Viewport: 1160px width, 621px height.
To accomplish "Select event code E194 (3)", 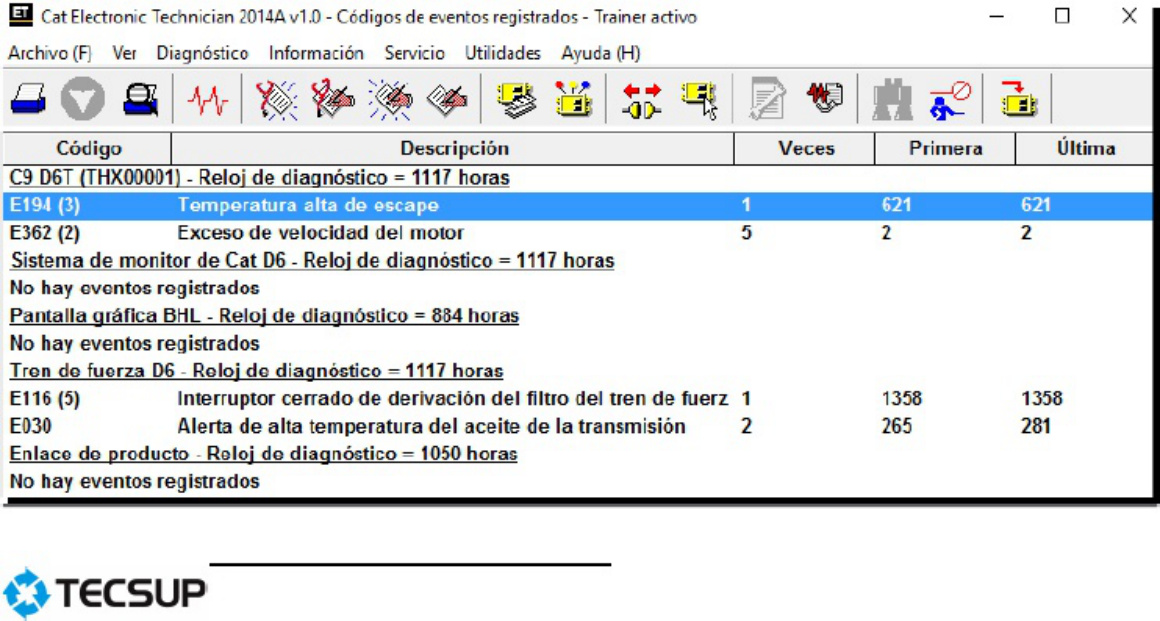I will (44, 205).
